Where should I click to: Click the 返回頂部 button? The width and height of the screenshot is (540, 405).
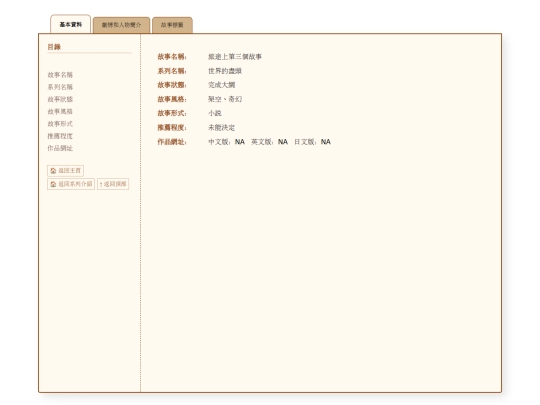click(x=113, y=184)
